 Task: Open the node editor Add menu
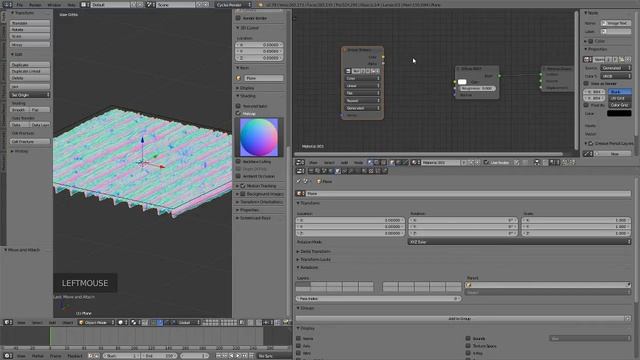(x=344, y=162)
